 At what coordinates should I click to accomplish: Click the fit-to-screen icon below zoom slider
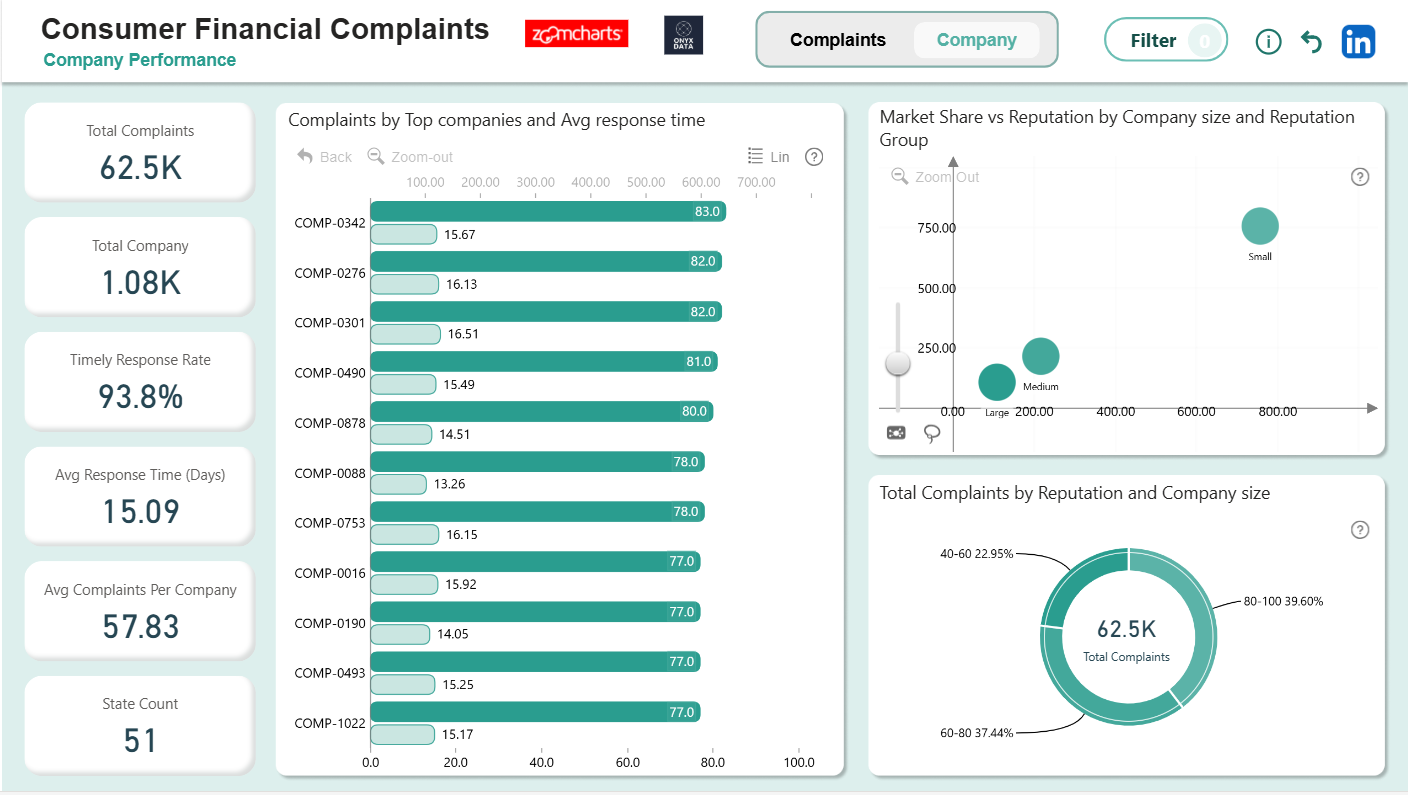point(896,433)
